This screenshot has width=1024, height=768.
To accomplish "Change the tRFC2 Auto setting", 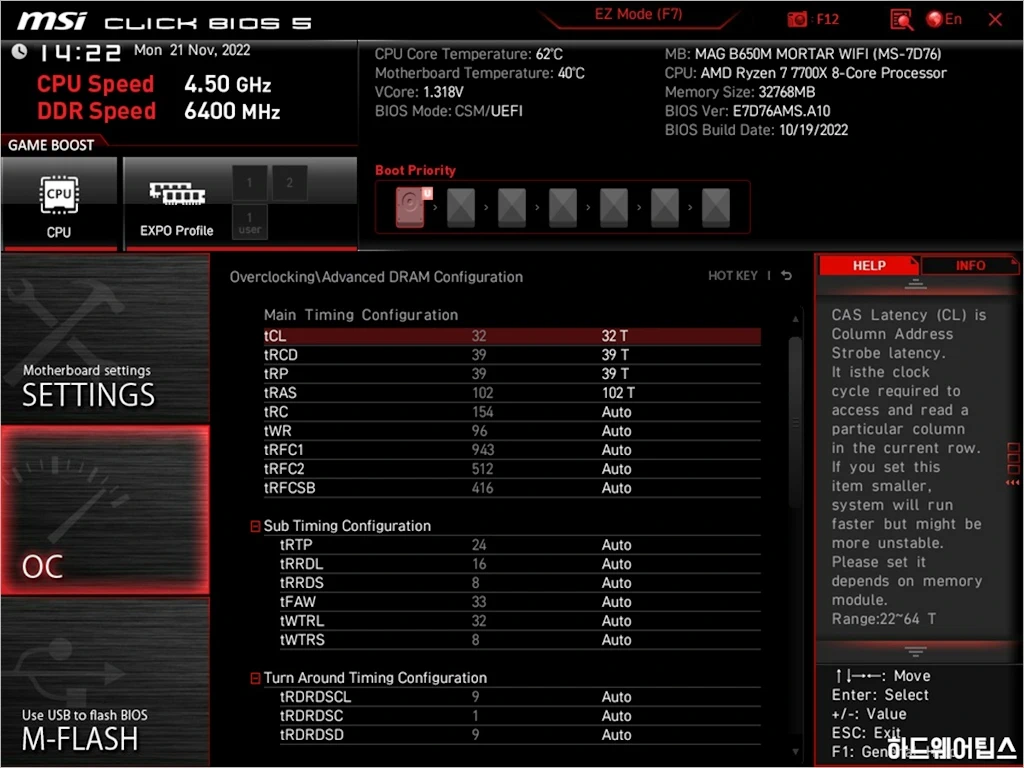I will click(x=616, y=469).
